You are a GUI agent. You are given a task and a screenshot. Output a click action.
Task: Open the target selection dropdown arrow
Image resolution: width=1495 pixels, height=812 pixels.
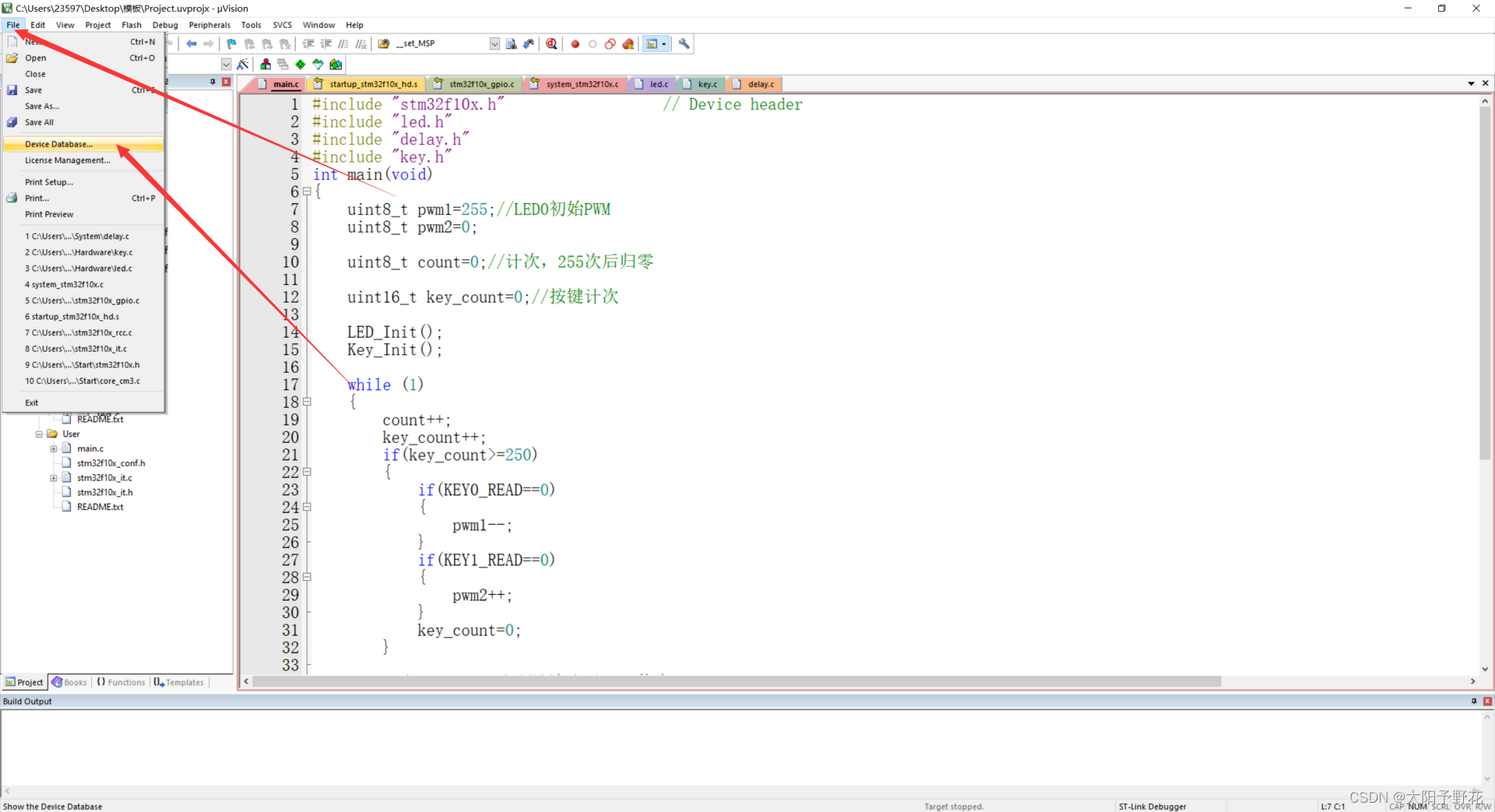tap(226, 64)
